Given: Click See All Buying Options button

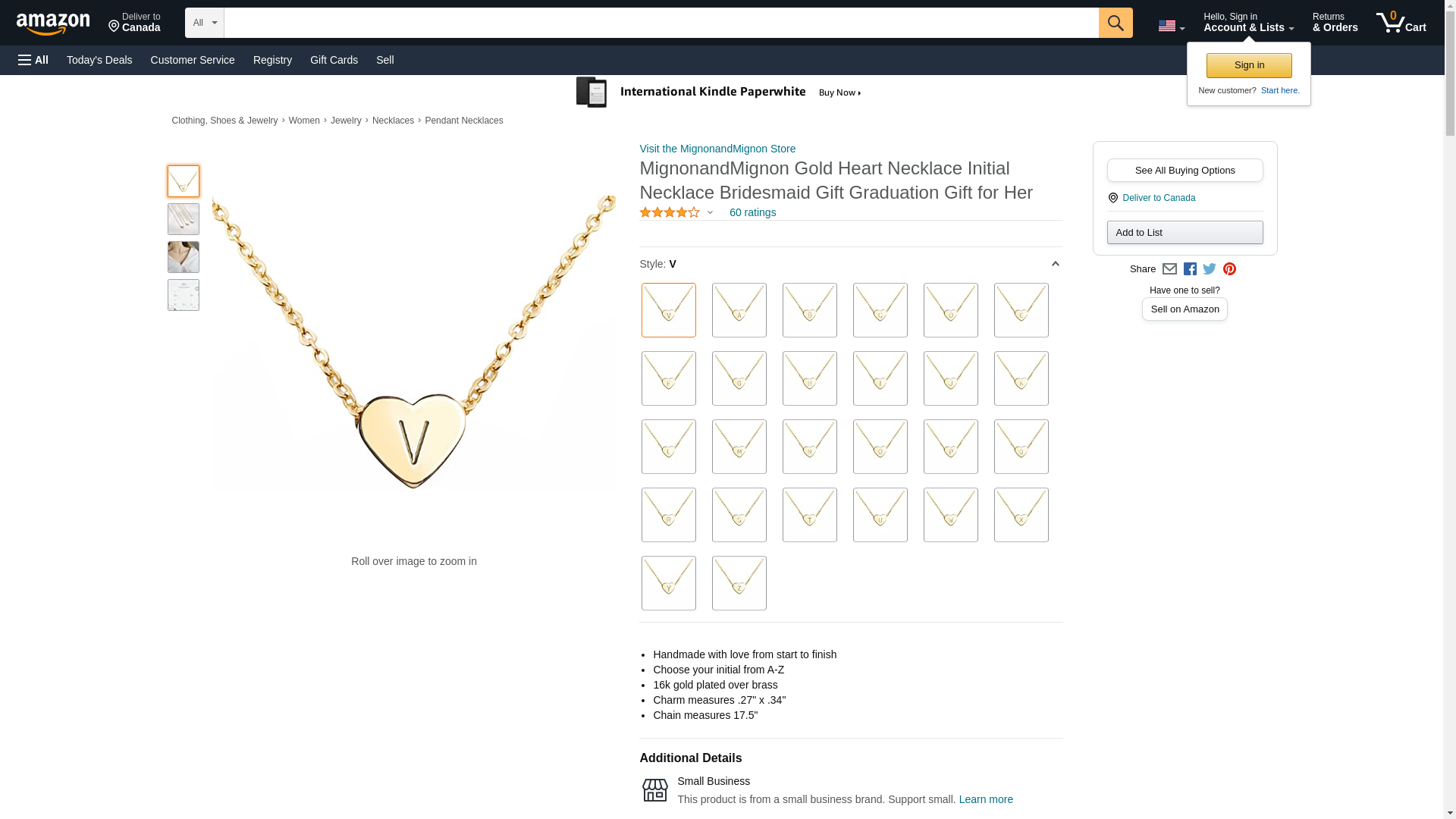Looking at the screenshot, I should [1185, 170].
